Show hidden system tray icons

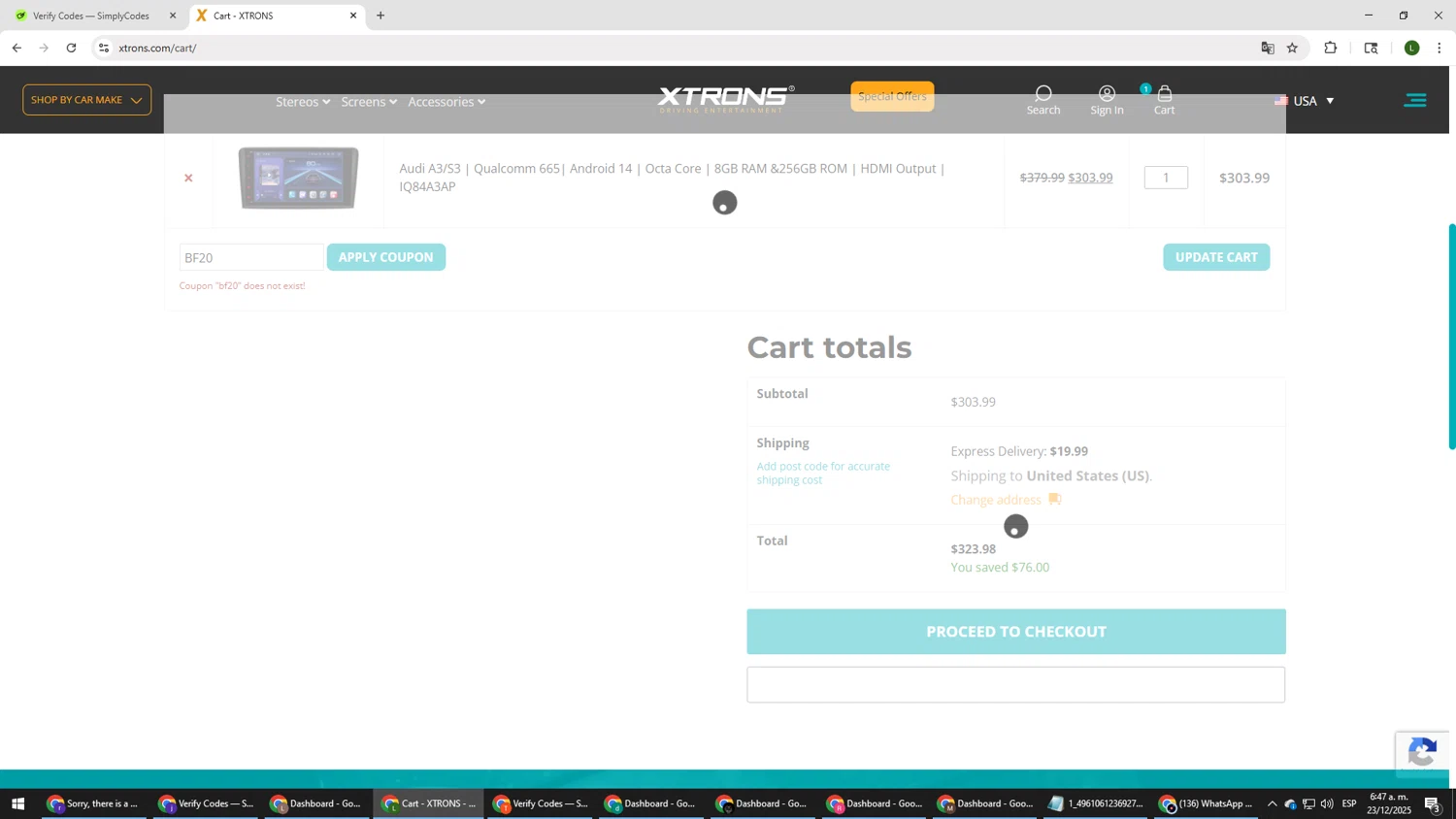(x=1272, y=803)
